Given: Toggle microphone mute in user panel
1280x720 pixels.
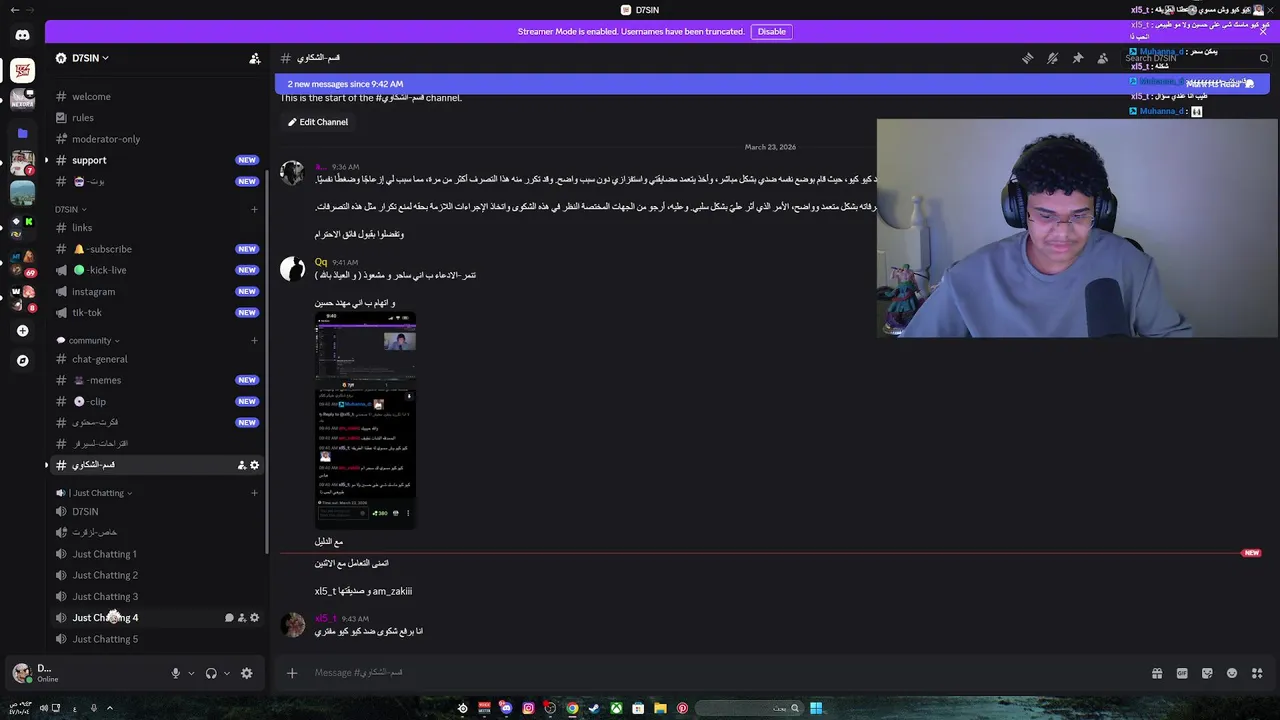Looking at the screenshot, I should point(175,673).
